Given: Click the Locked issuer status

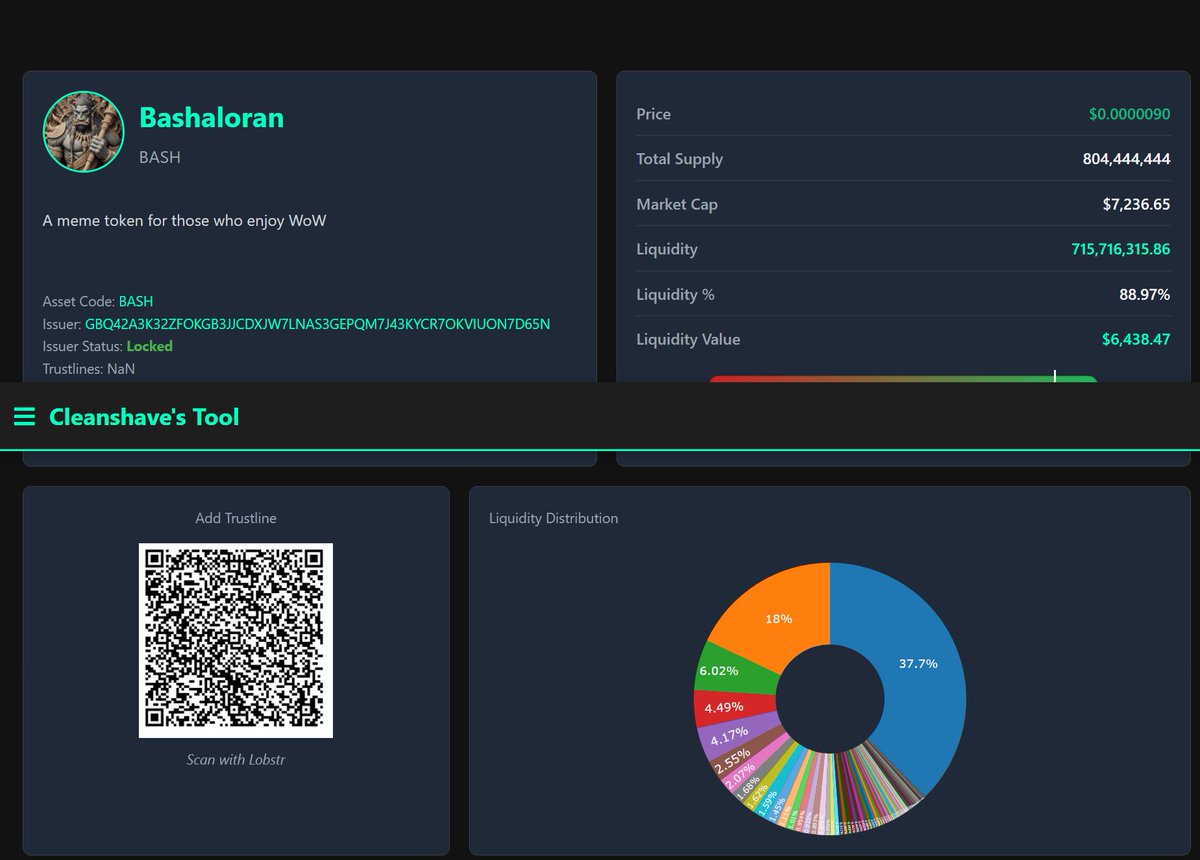Looking at the screenshot, I should coord(150,346).
